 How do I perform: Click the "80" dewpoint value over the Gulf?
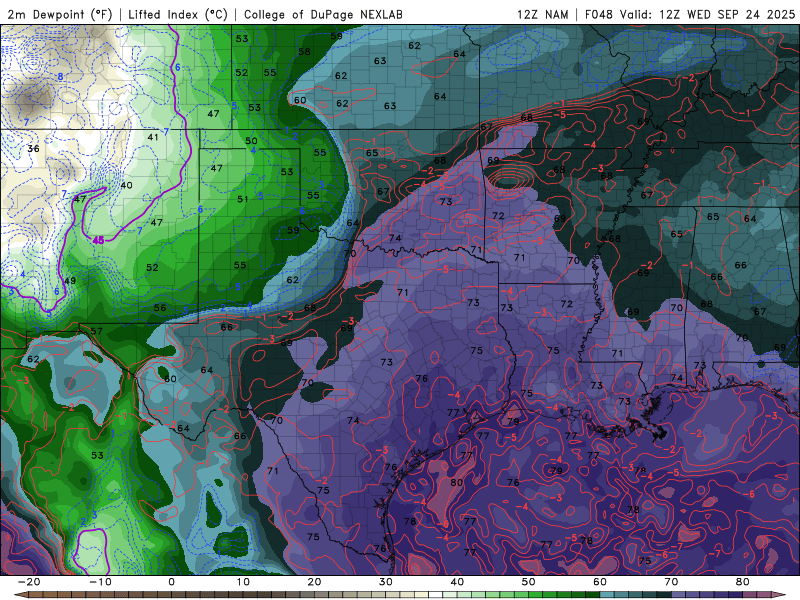coord(457,482)
